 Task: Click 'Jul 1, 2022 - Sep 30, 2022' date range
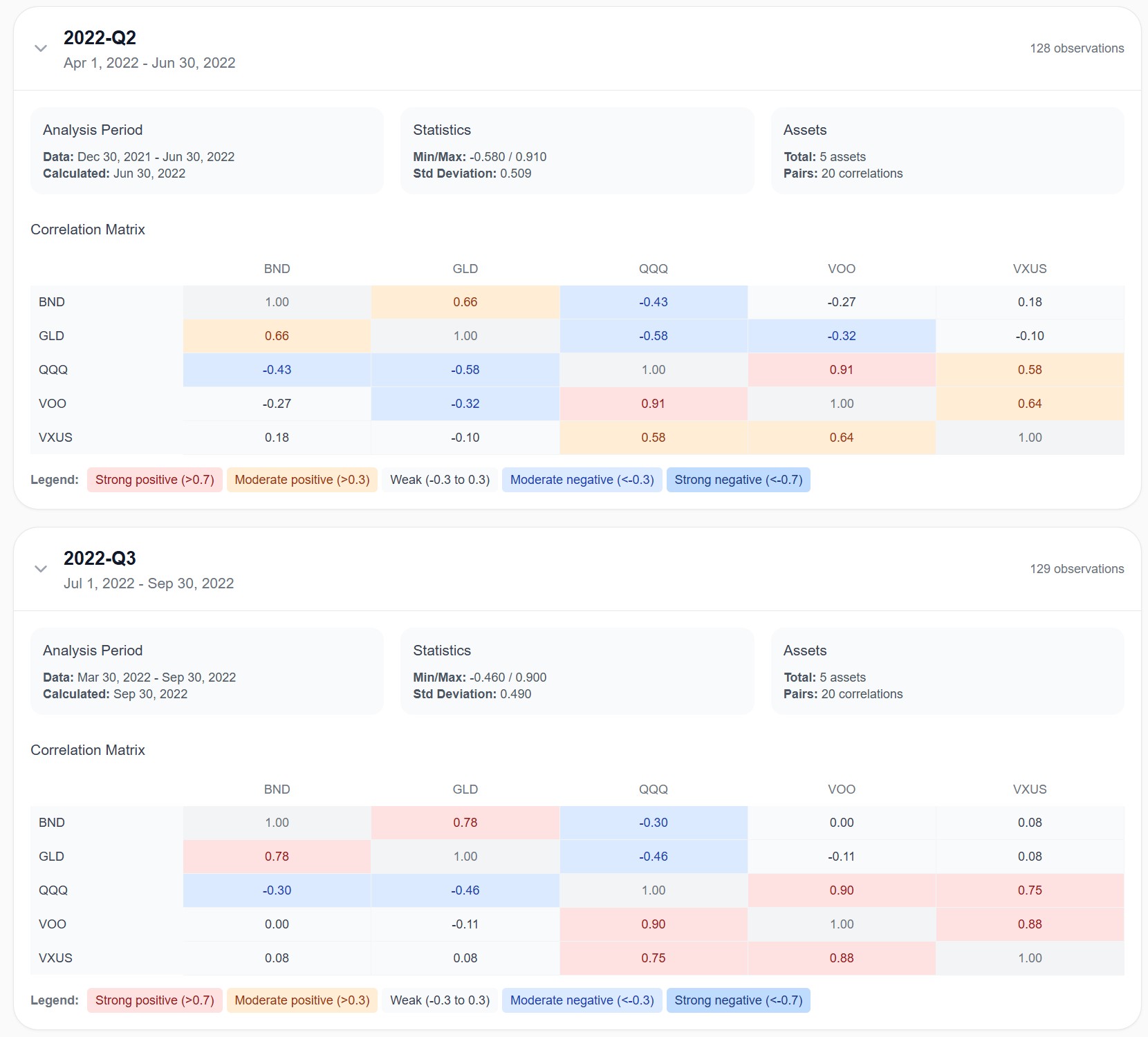149,583
